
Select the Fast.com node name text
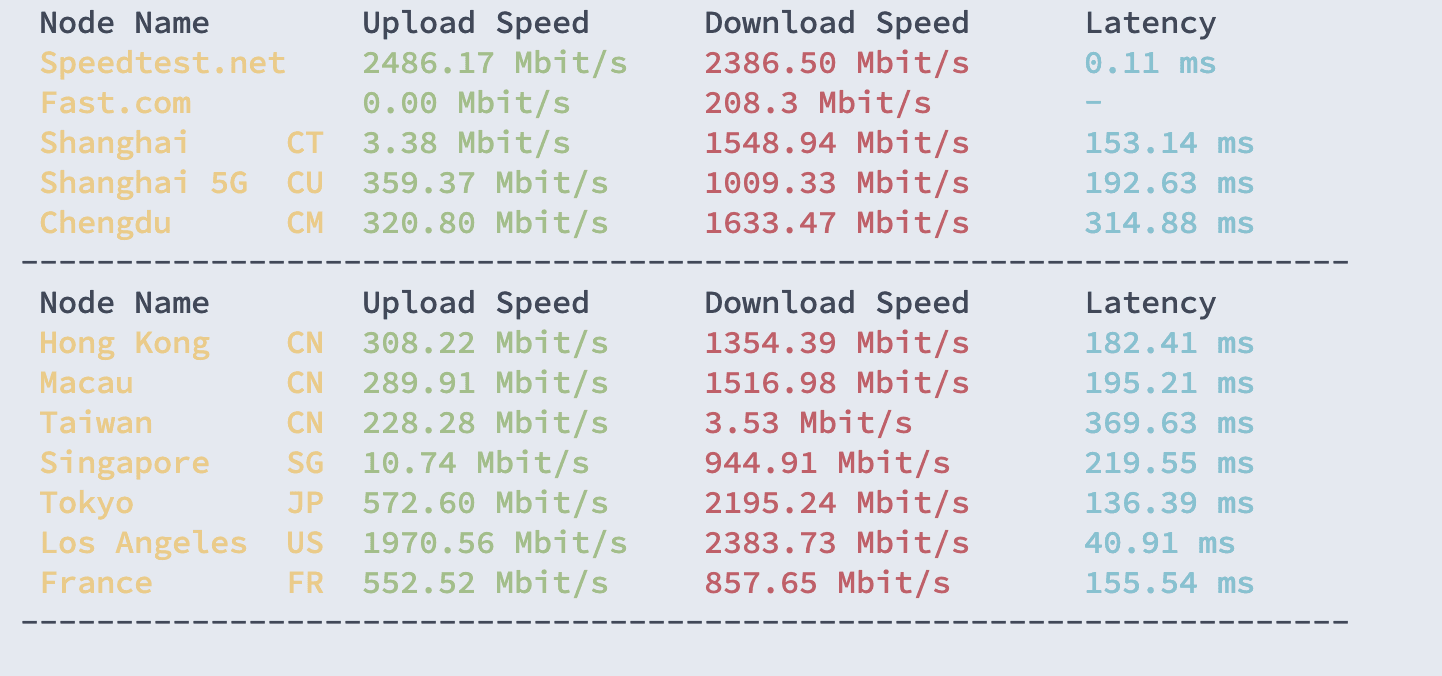(115, 103)
